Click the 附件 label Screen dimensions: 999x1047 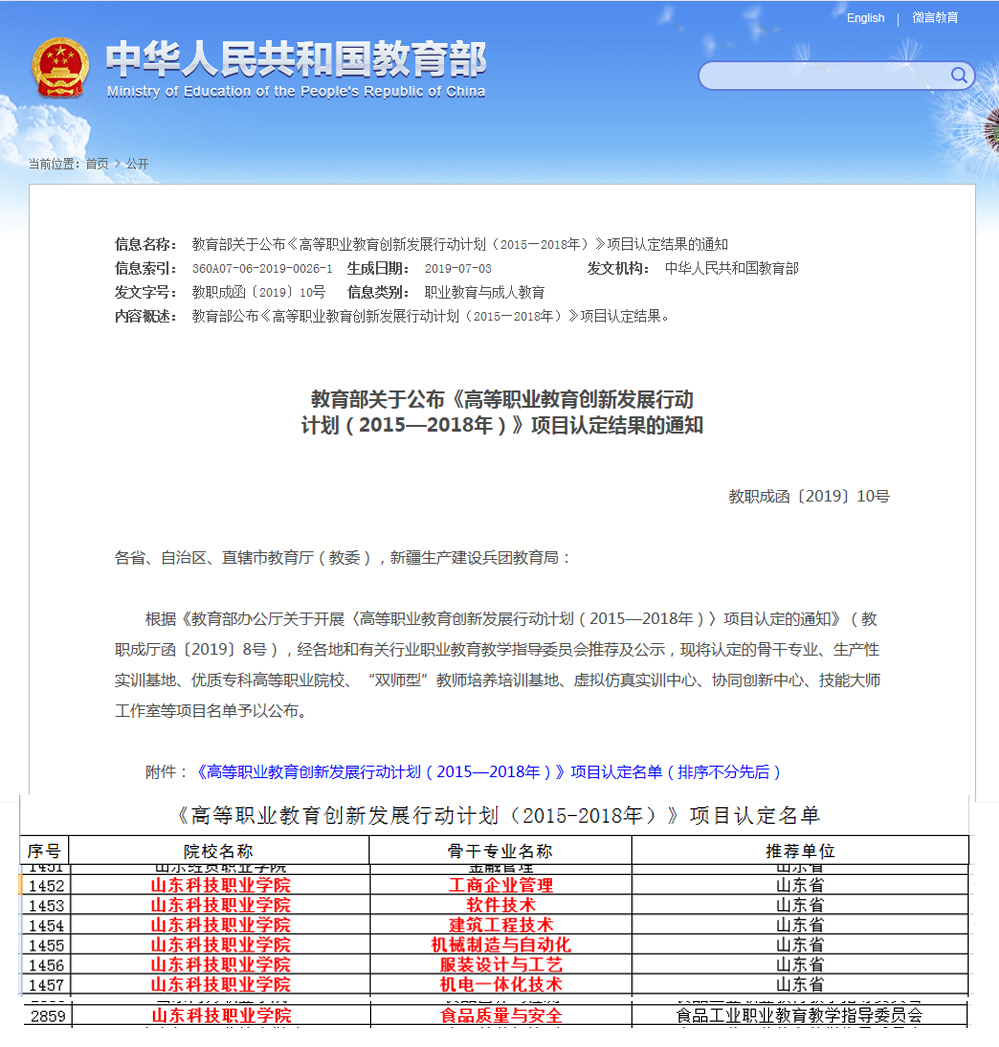(166, 772)
